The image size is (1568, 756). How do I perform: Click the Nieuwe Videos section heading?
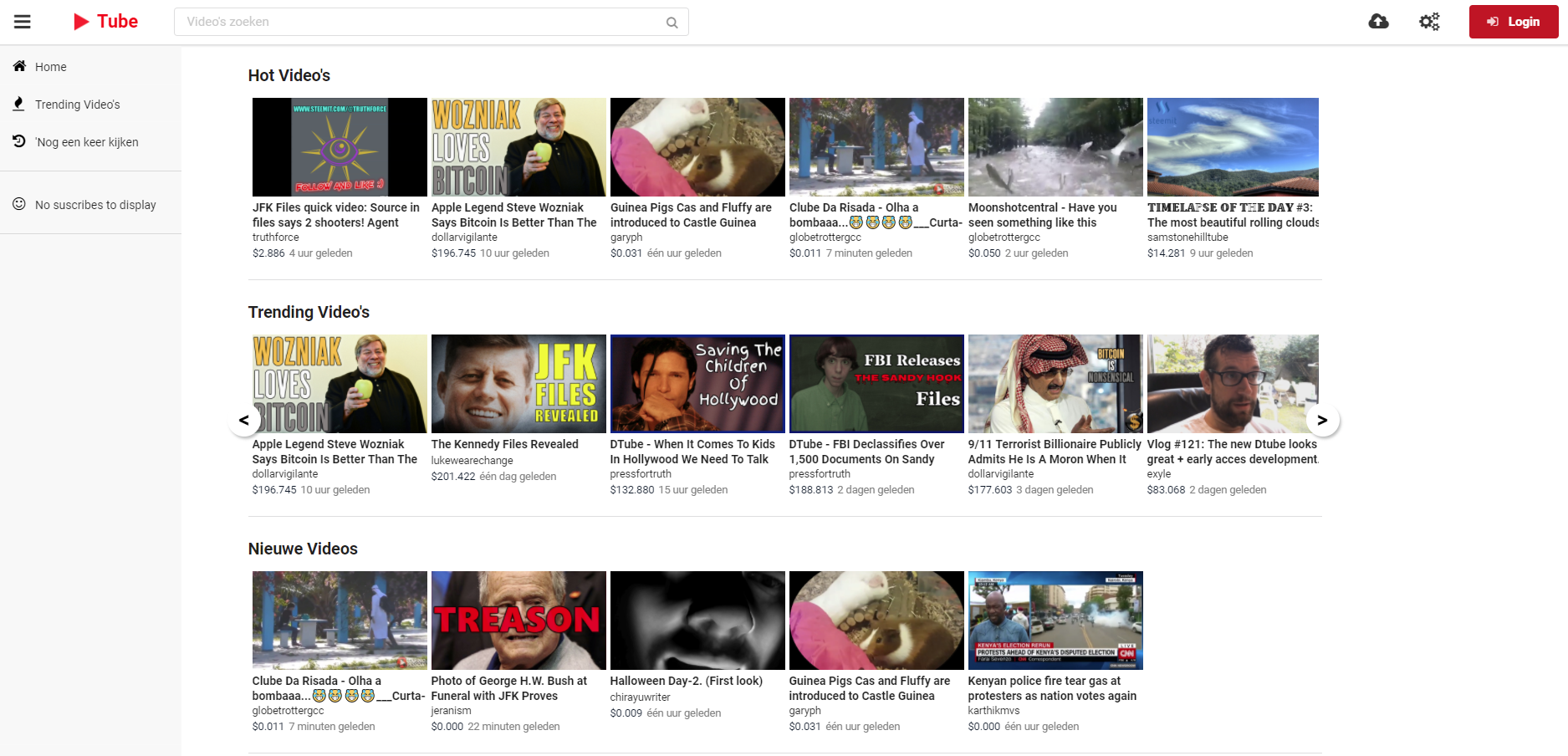click(x=303, y=549)
